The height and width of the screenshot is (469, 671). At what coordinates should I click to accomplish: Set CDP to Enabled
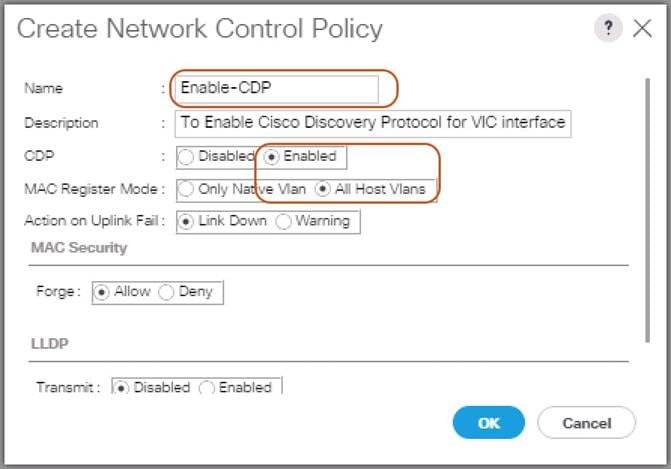[x=271, y=156]
